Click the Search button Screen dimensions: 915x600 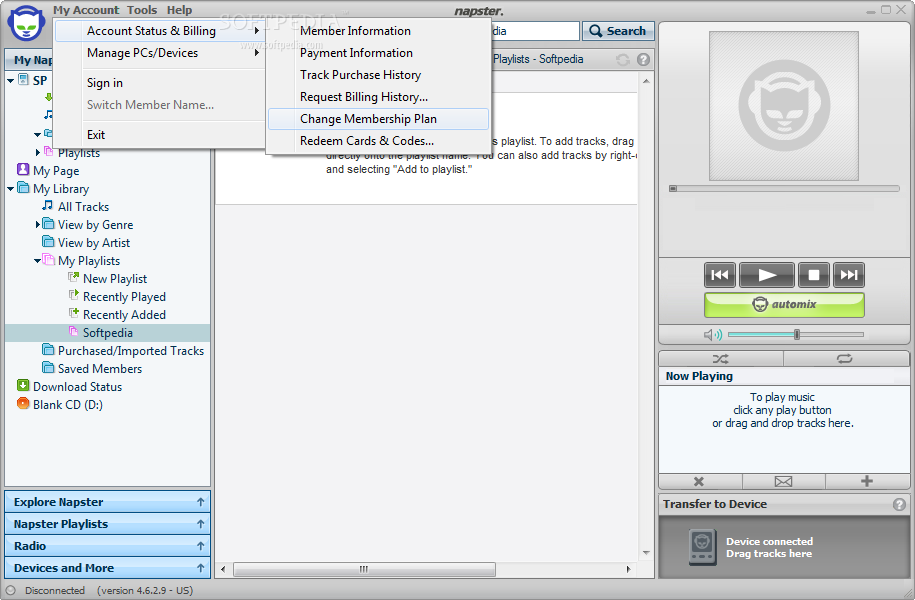(x=618, y=31)
